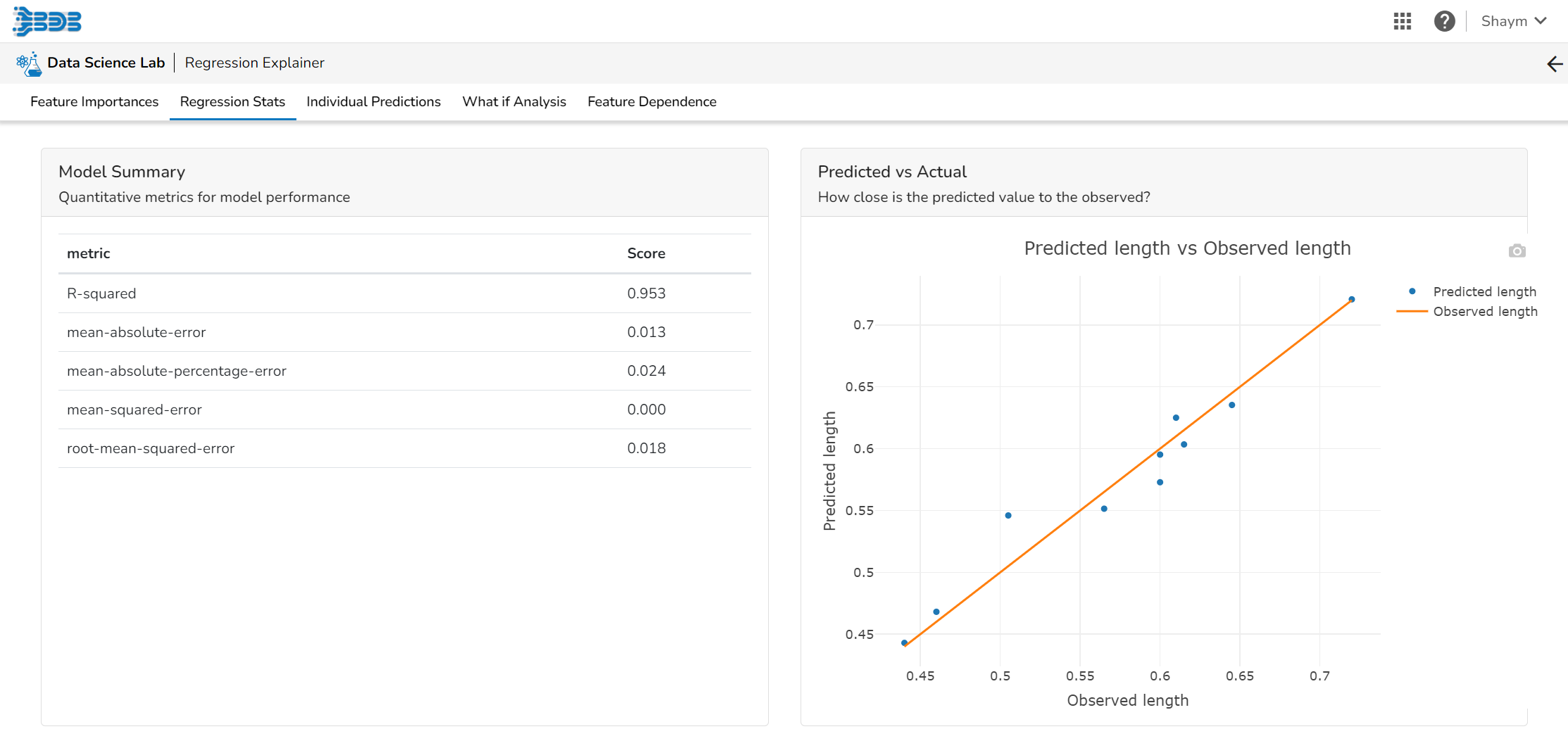Toggle Observed length in the chart legend
This screenshot has width=1568, height=748.
click(x=1486, y=311)
